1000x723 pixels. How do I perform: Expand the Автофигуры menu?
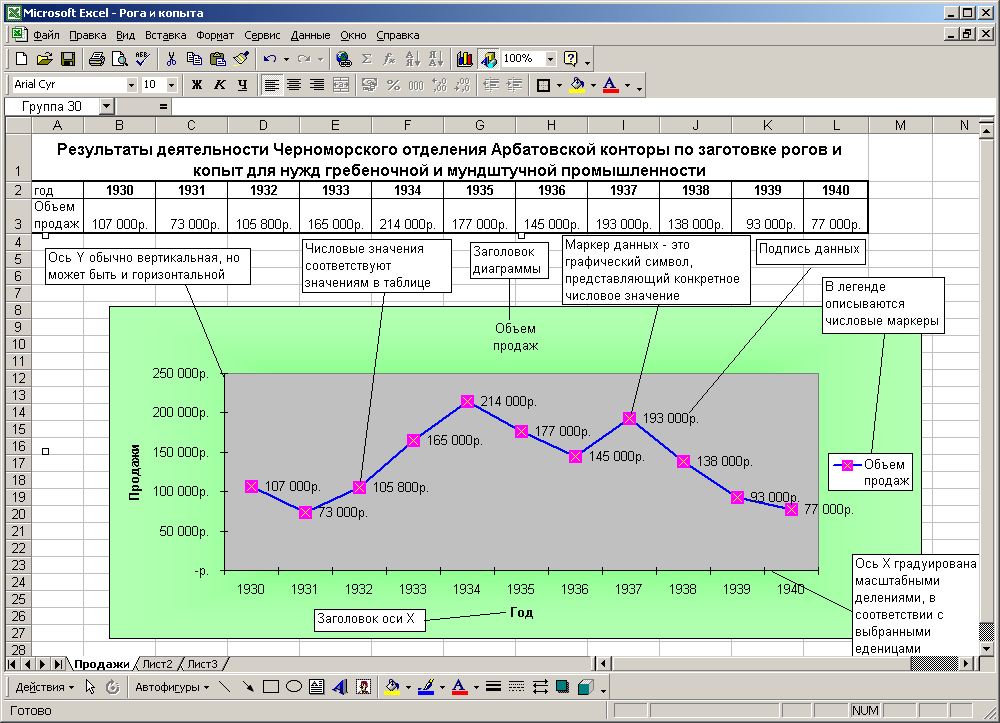(x=172, y=687)
